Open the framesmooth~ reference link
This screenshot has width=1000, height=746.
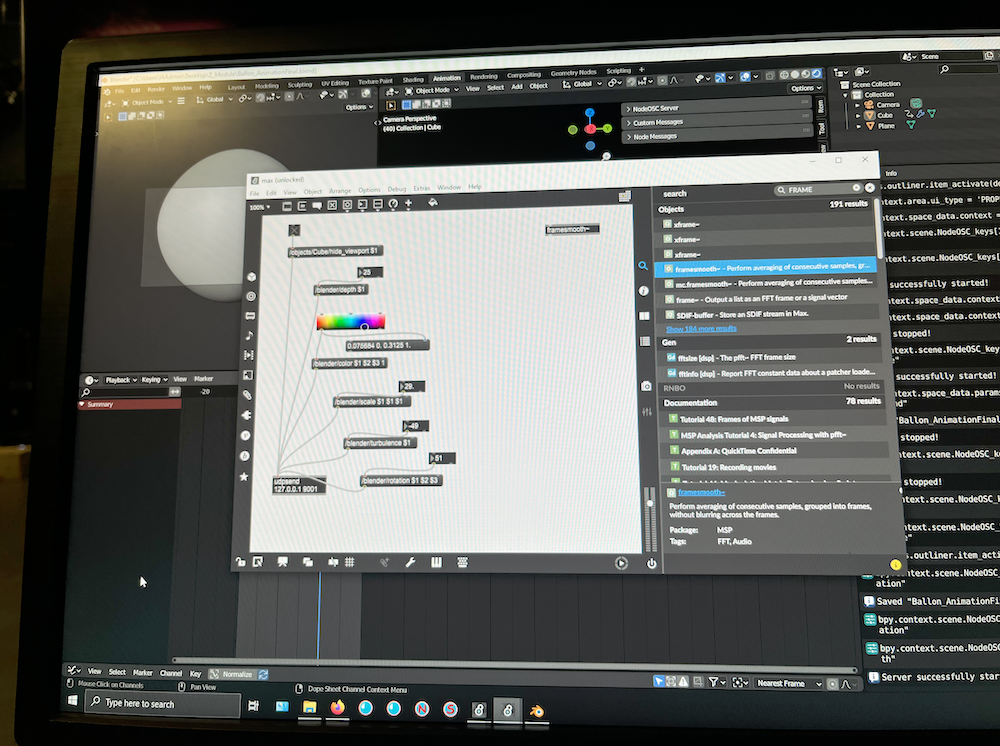700,493
